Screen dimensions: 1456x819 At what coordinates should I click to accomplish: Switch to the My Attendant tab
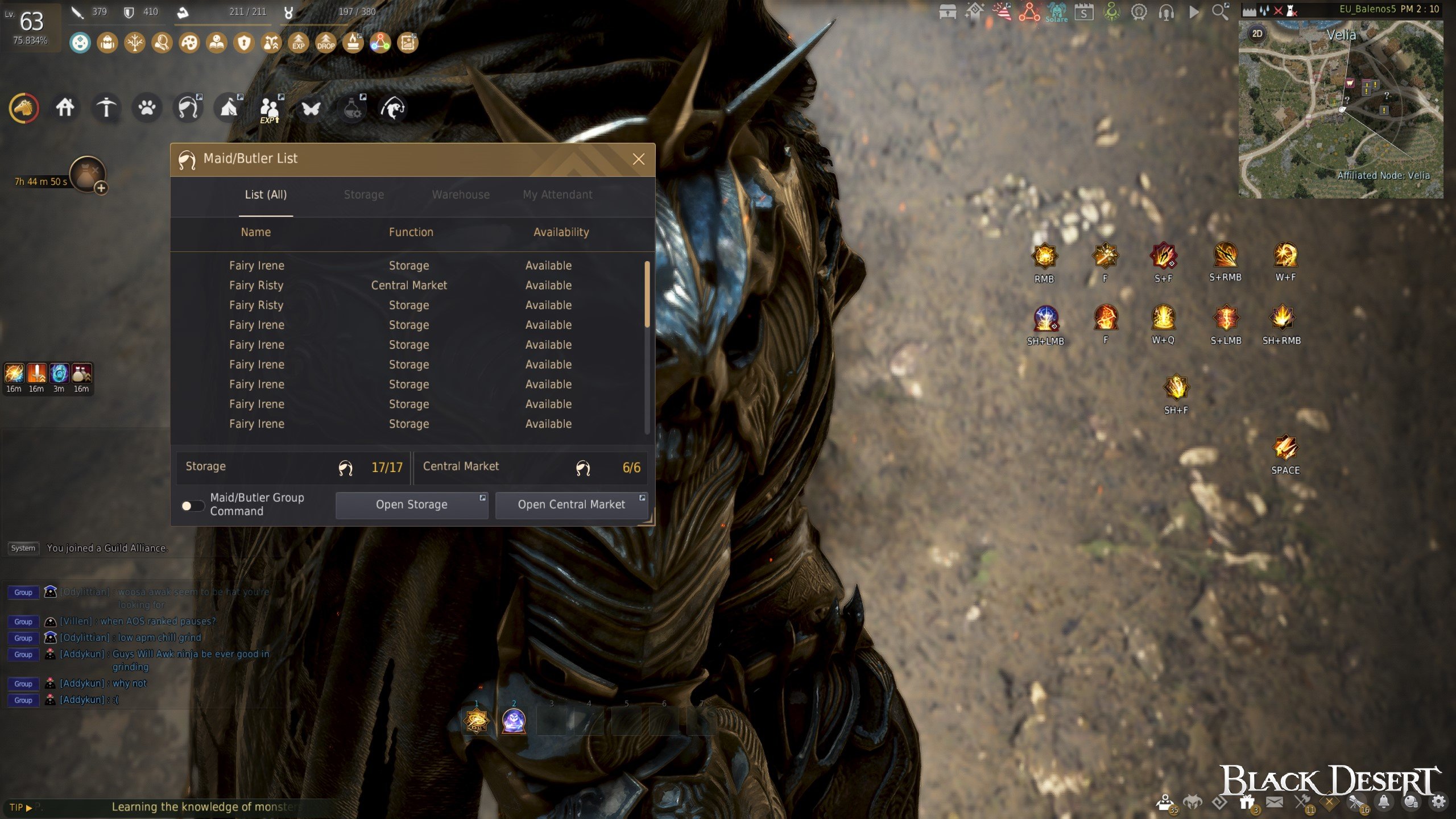(557, 195)
